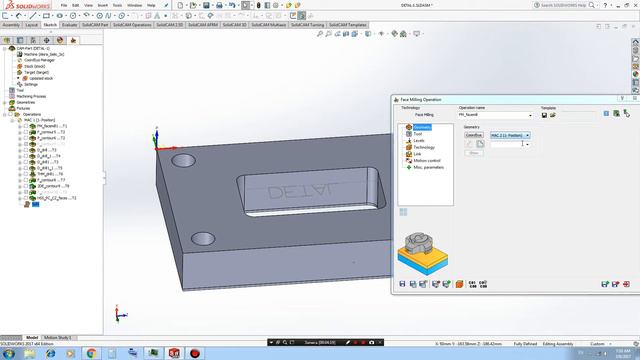Screen dimensions: 640x360
Task: Select the Rectangle sketch tool
Action: tap(46, 16)
